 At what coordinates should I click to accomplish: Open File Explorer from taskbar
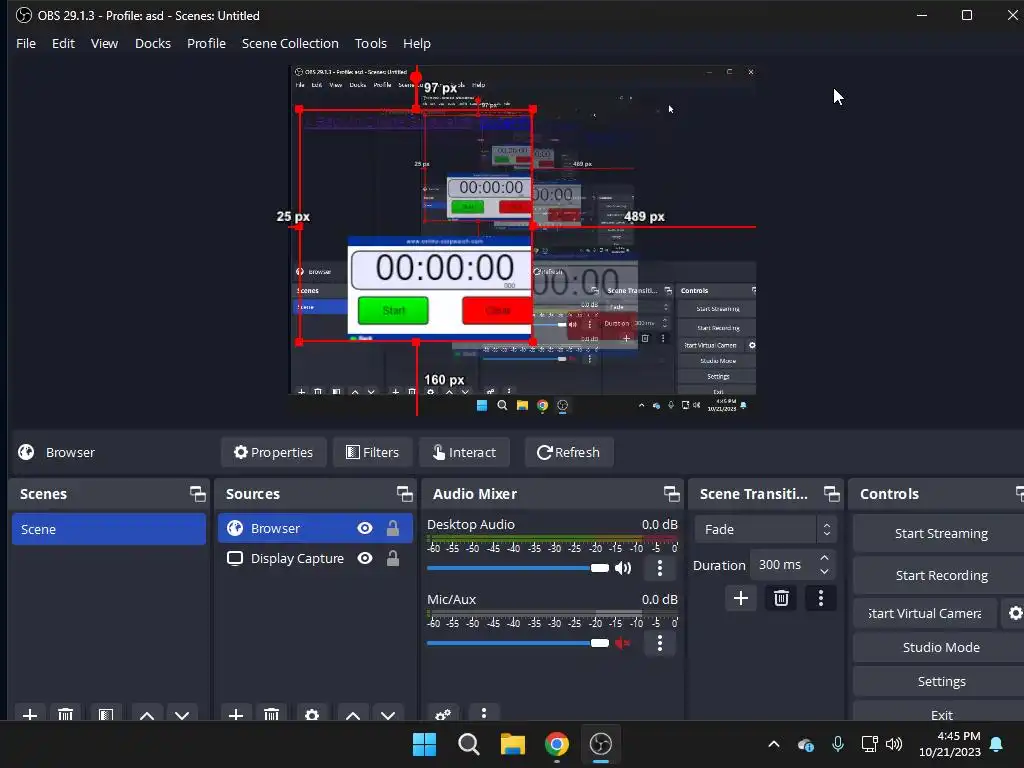pos(513,744)
